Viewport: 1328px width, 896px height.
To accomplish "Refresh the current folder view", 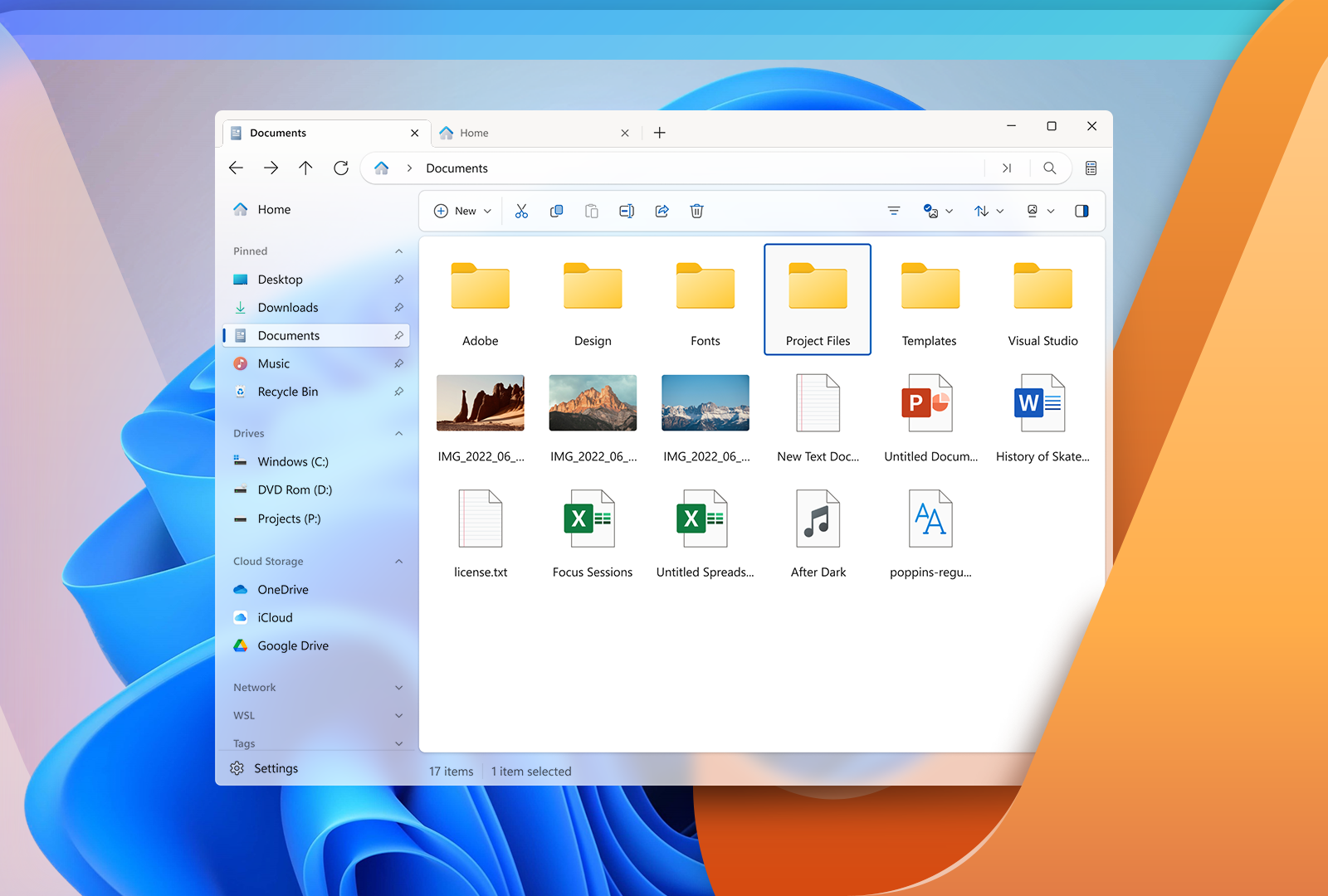I will point(341,168).
